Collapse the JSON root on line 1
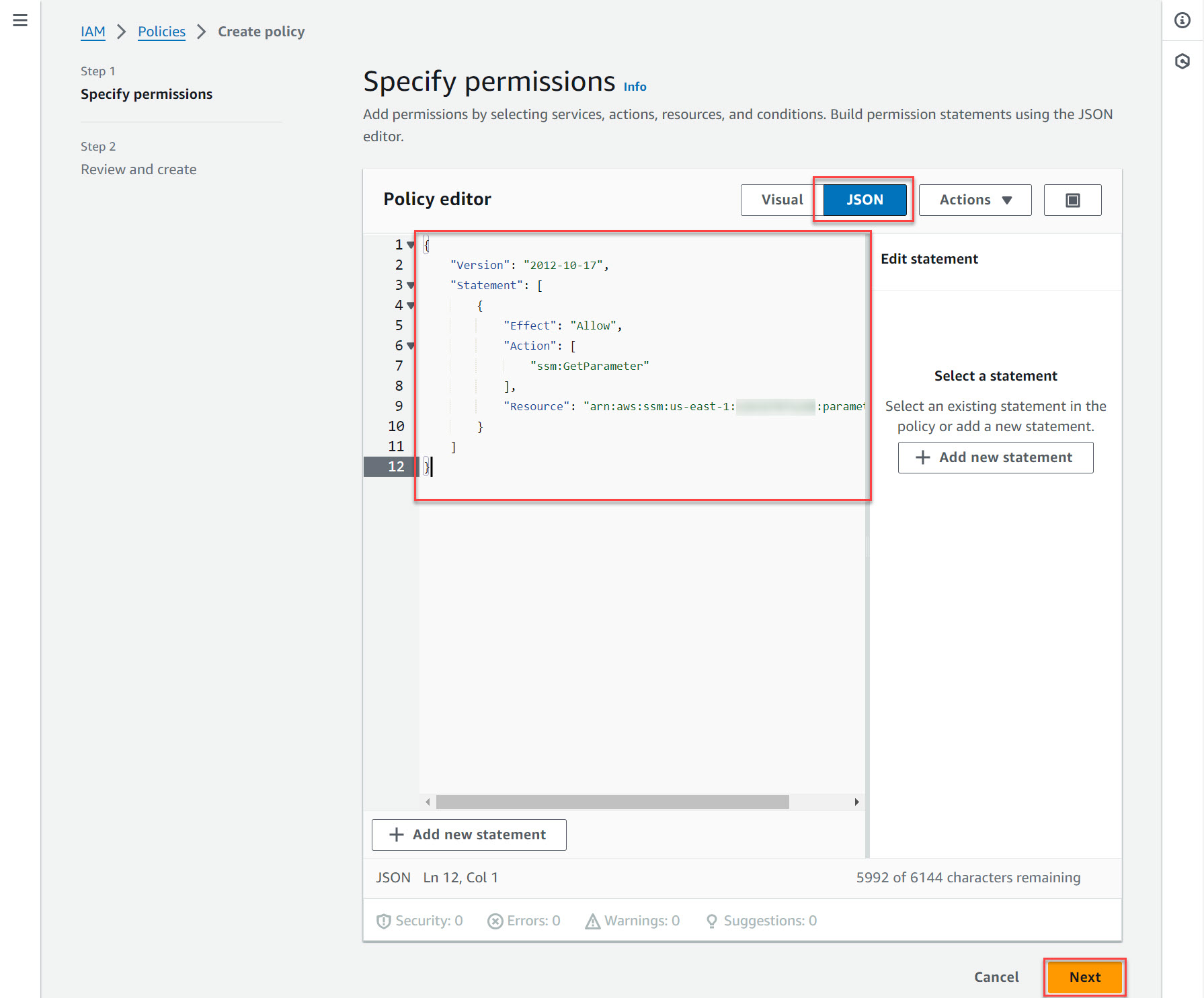Screen dimensions: 1204x998 tap(411, 245)
